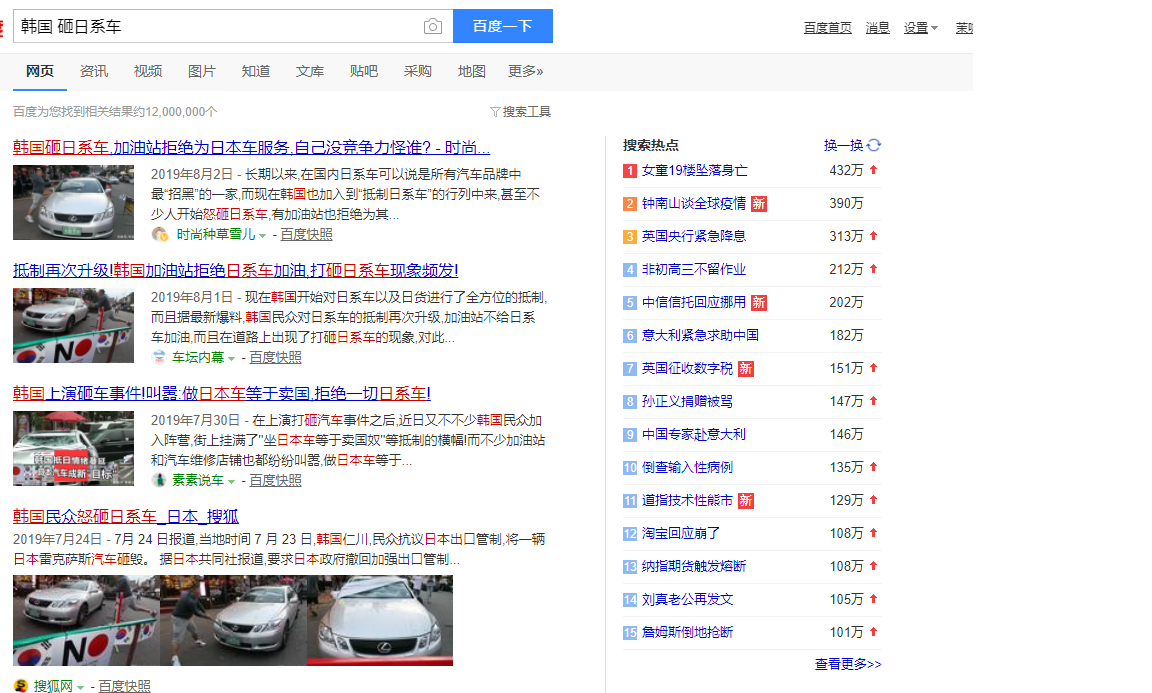This screenshot has width=1152, height=693.
Task: Switch to the 网页 tab
Action: (x=40, y=71)
